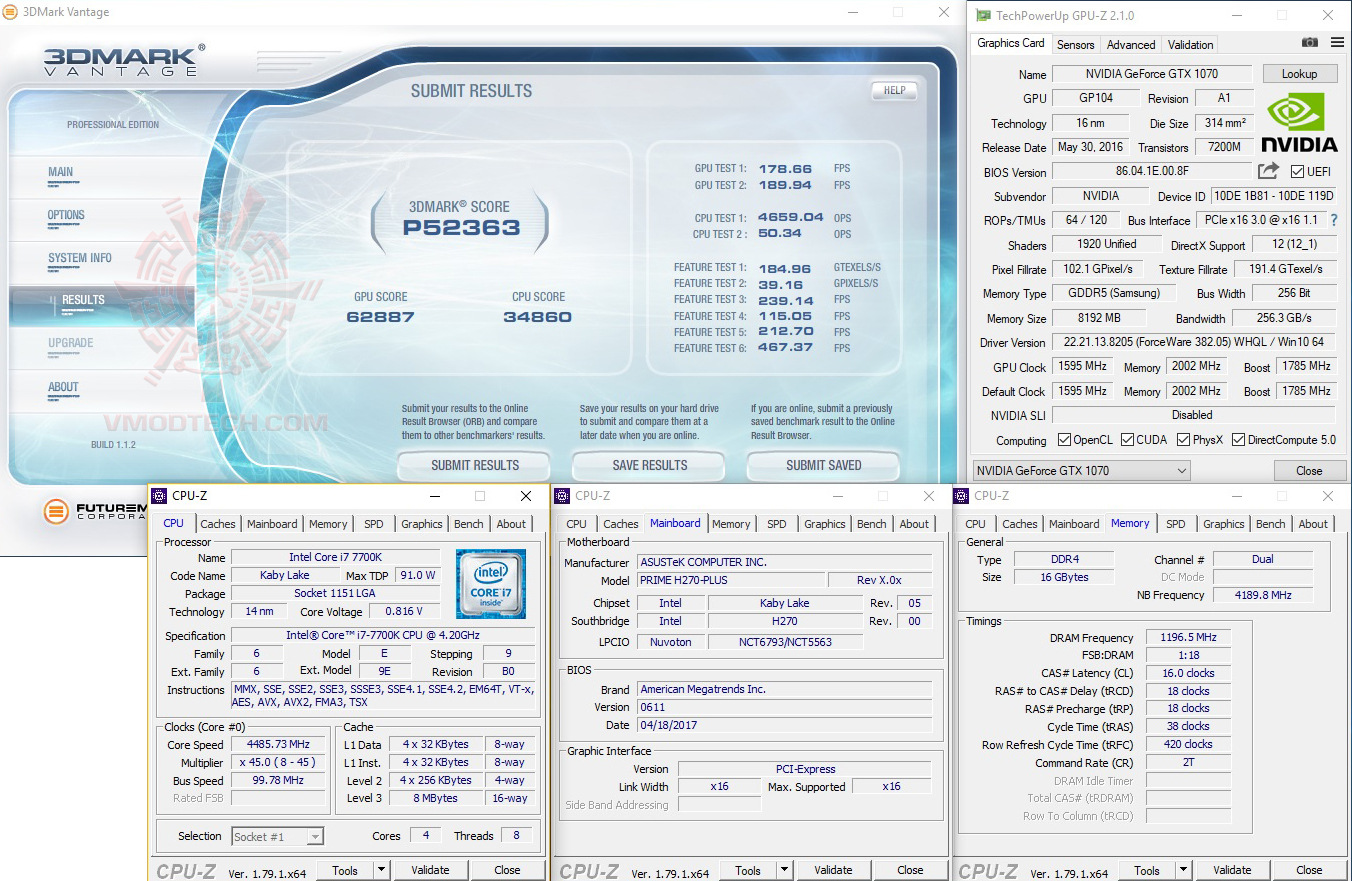Open the Tools dropdown arrow in CPU-Z
The width and height of the screenshot is (1352, 881).
[x=383, y=869]
